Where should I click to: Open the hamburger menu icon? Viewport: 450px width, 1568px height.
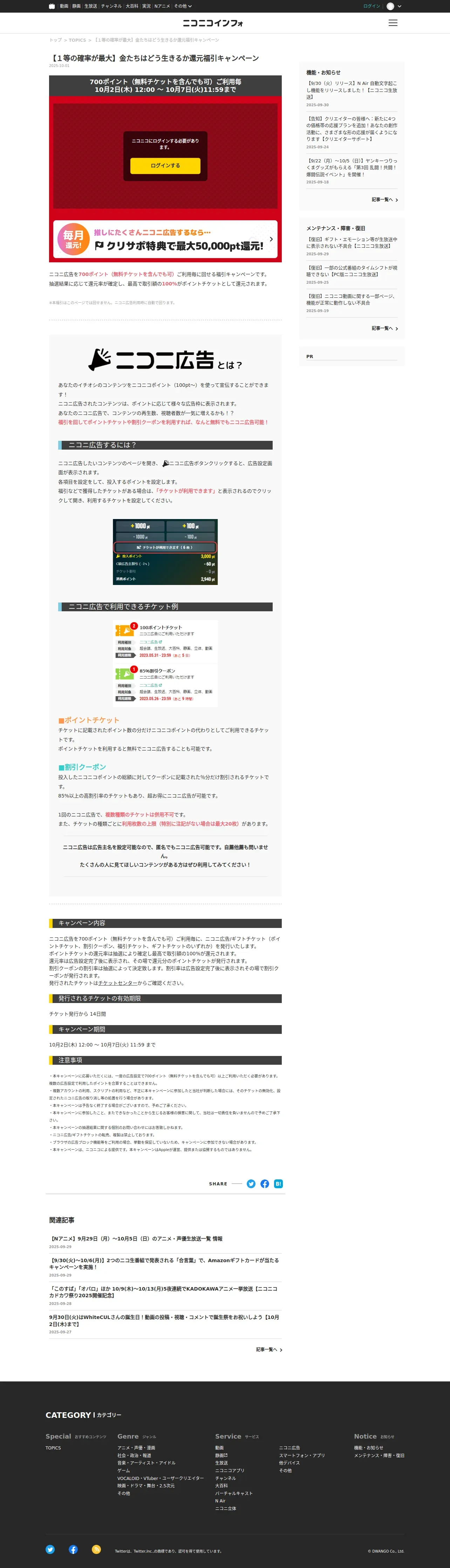click(393, 22)
